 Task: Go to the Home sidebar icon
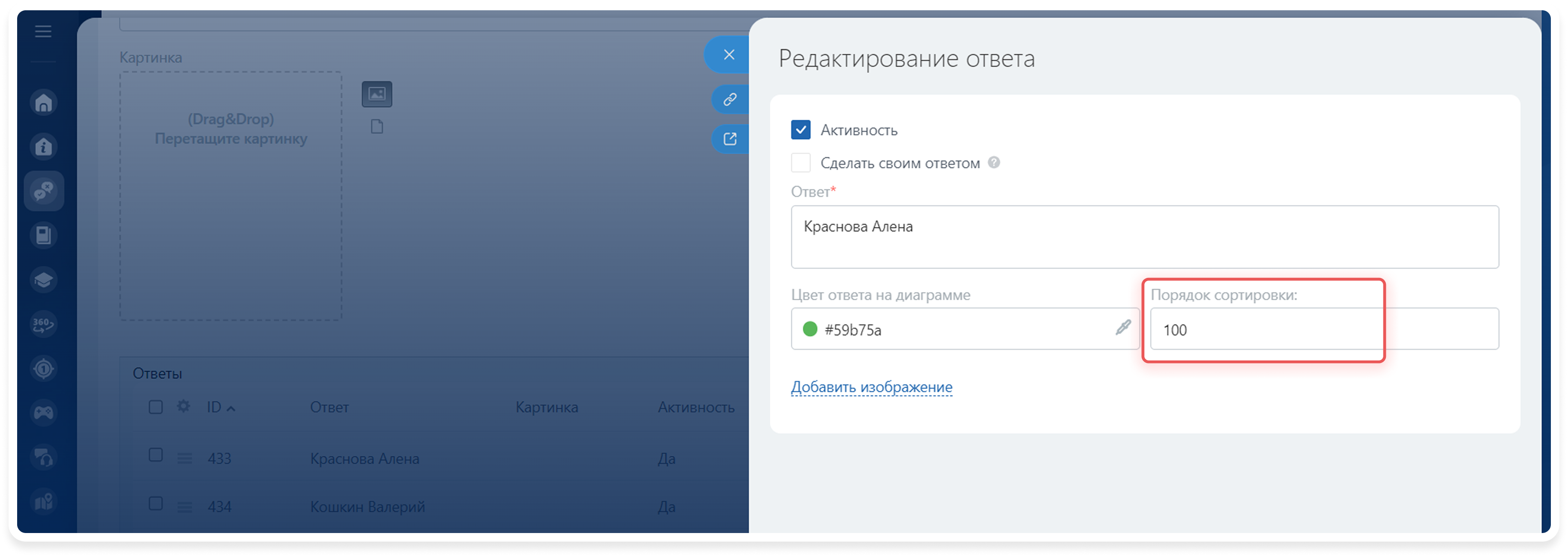tap(44, 103)
